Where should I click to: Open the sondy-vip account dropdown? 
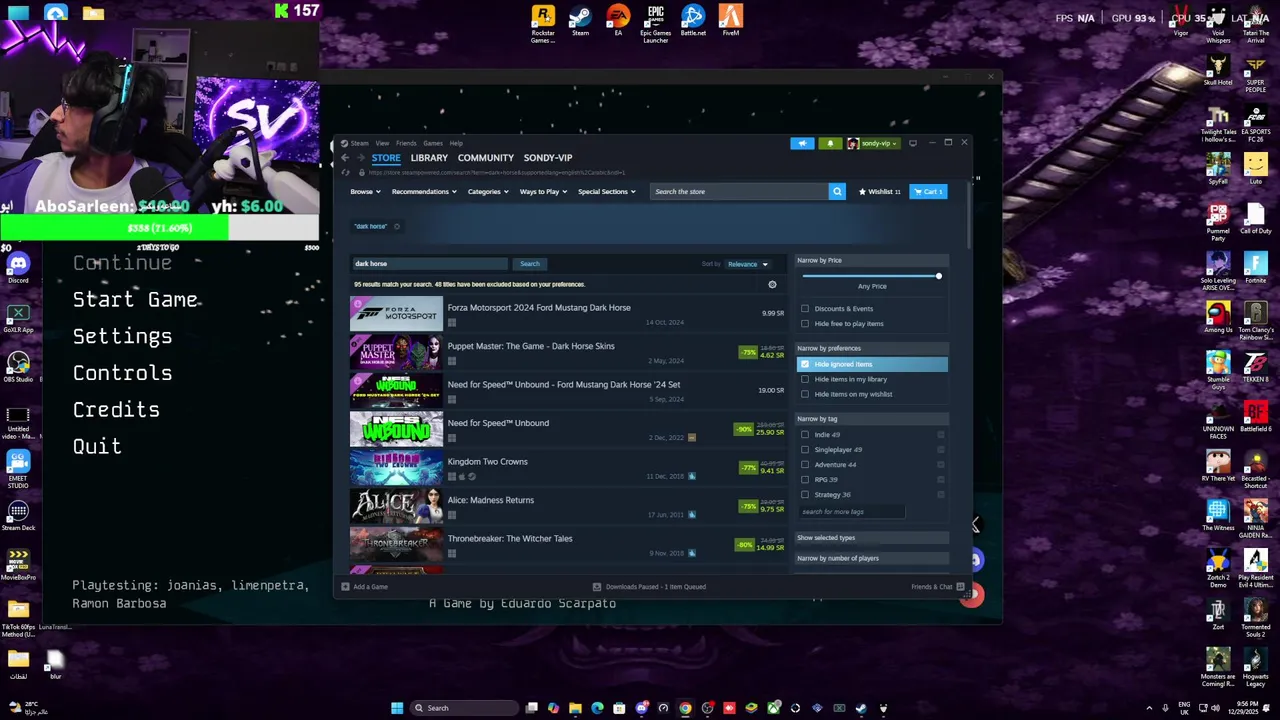click(874, 143)
